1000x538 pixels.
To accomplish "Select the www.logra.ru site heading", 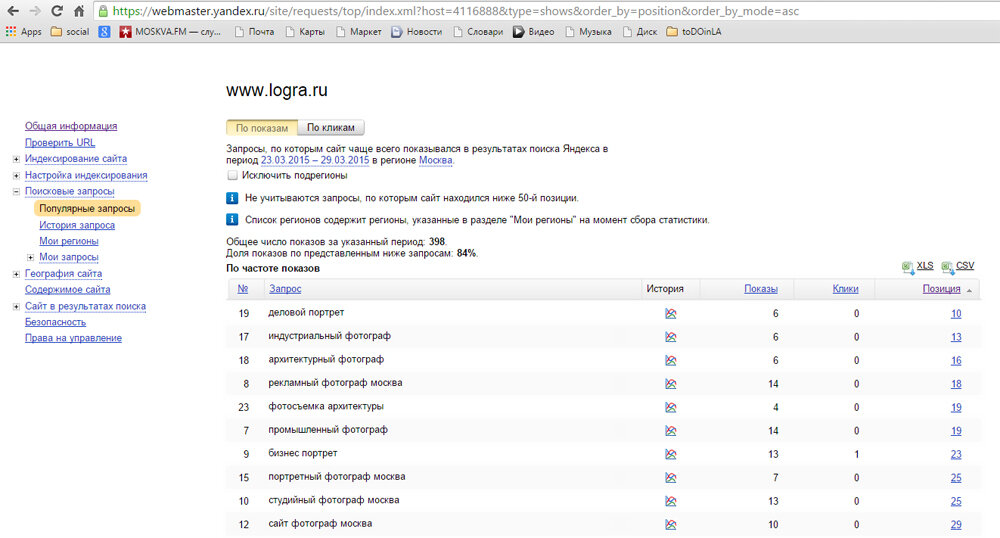I will tap(277, 91).
